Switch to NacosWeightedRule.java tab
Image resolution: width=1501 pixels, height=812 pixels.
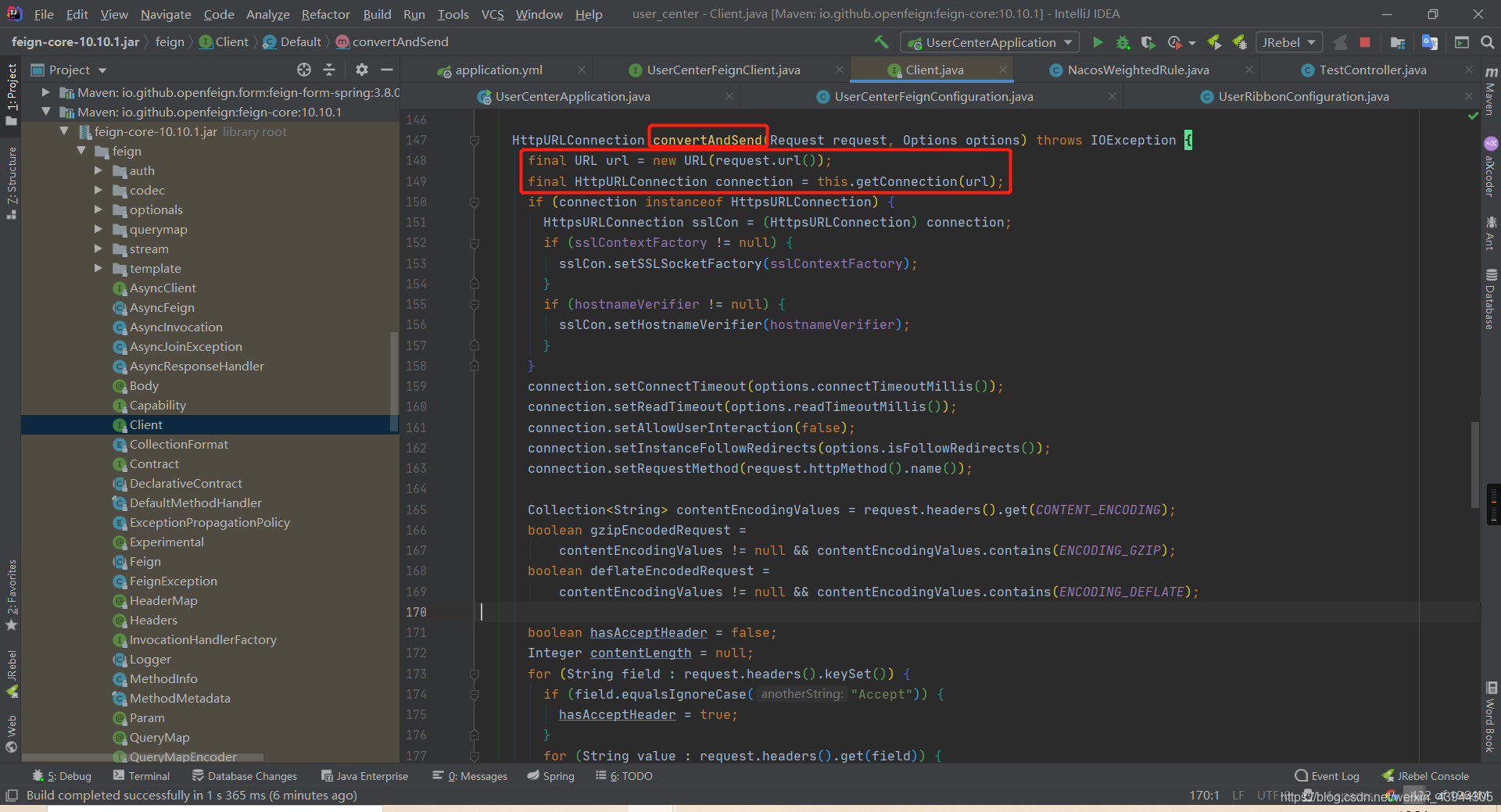(1137, 70)
